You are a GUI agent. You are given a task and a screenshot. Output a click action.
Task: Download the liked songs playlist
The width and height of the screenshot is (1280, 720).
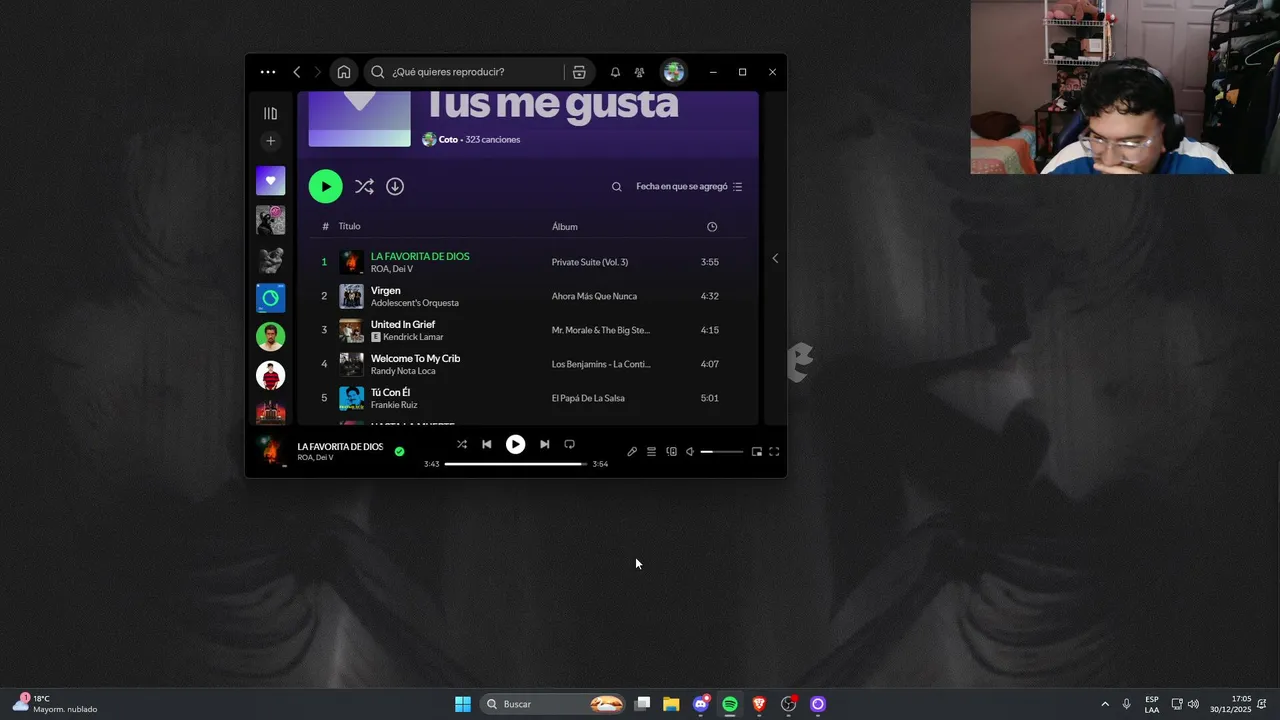coord(395,186)
